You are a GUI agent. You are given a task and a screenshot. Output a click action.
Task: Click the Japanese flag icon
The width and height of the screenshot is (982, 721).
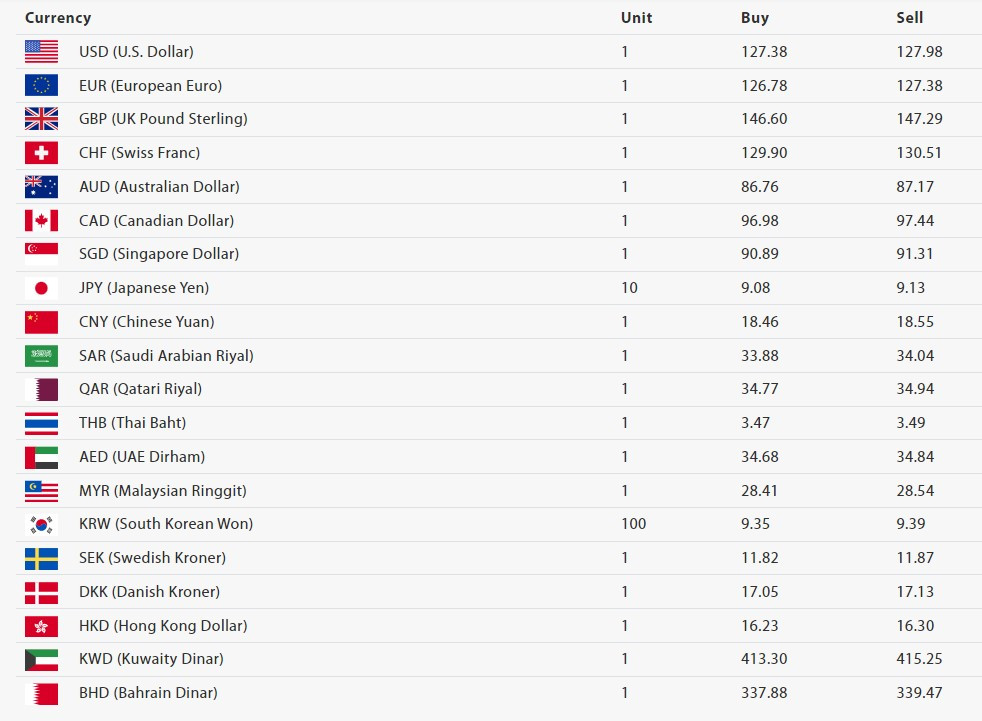tap(41, 288)
